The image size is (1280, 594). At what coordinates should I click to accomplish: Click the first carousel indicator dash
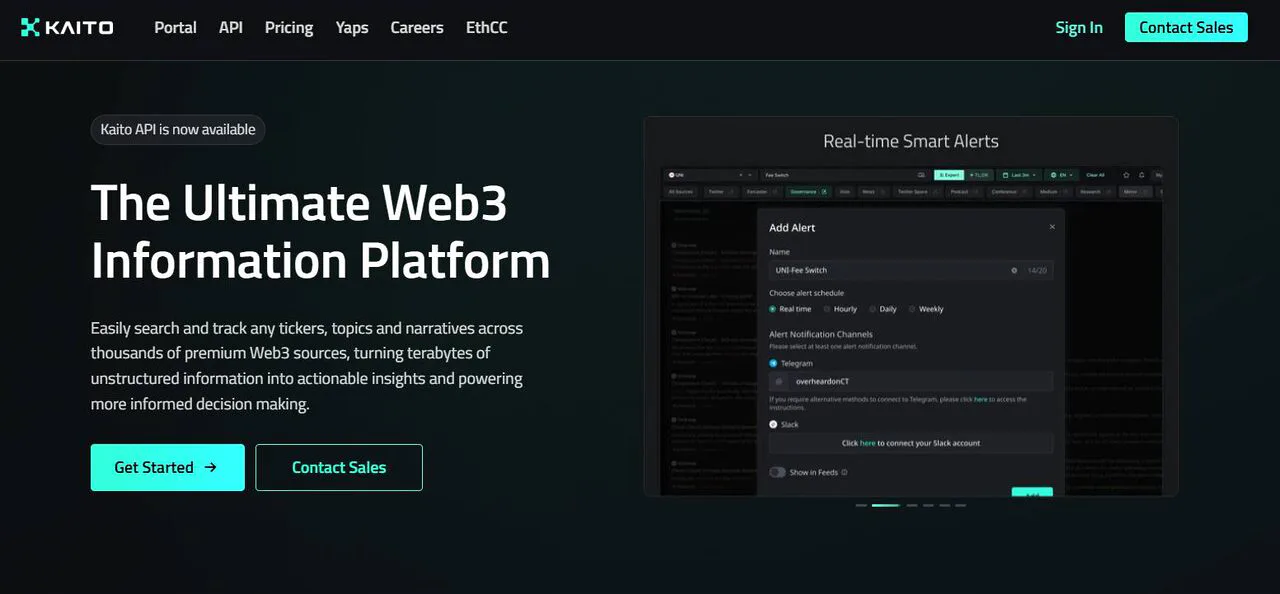click(x=861, y=505)
